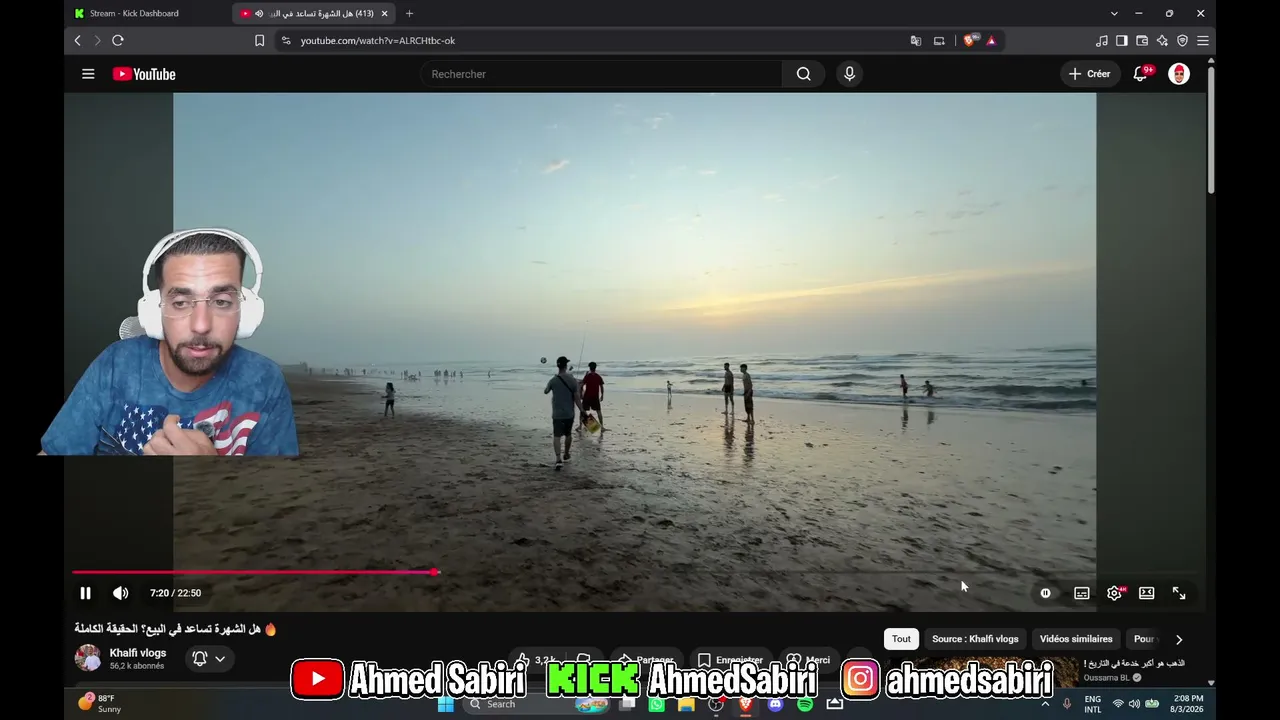
Task: Mute the YouTube tab via audio icon
Action: 259,13
